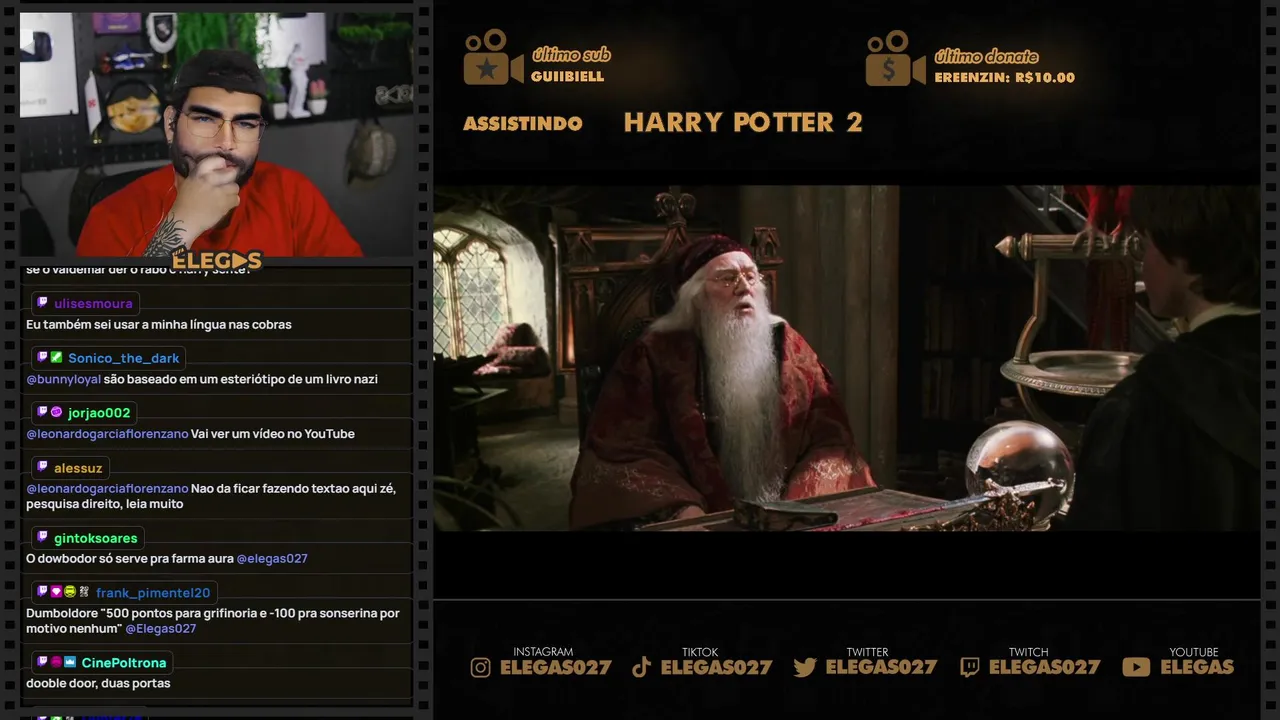1280x720 pixels.
Task: Click message 'Vai ver um vídeo no YouTube'
Action: pyautogui.click(x=273, y=434)
